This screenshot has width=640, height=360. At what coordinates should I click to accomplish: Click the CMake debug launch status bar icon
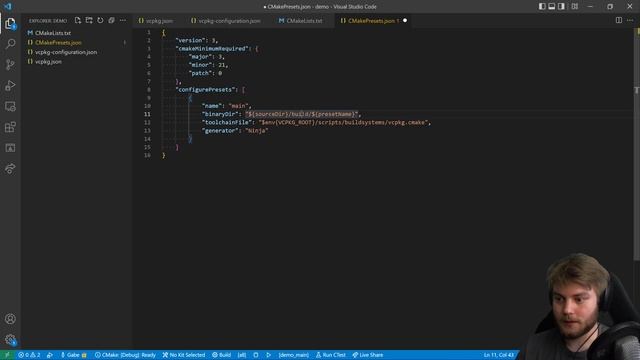click(x=50, y=355)
